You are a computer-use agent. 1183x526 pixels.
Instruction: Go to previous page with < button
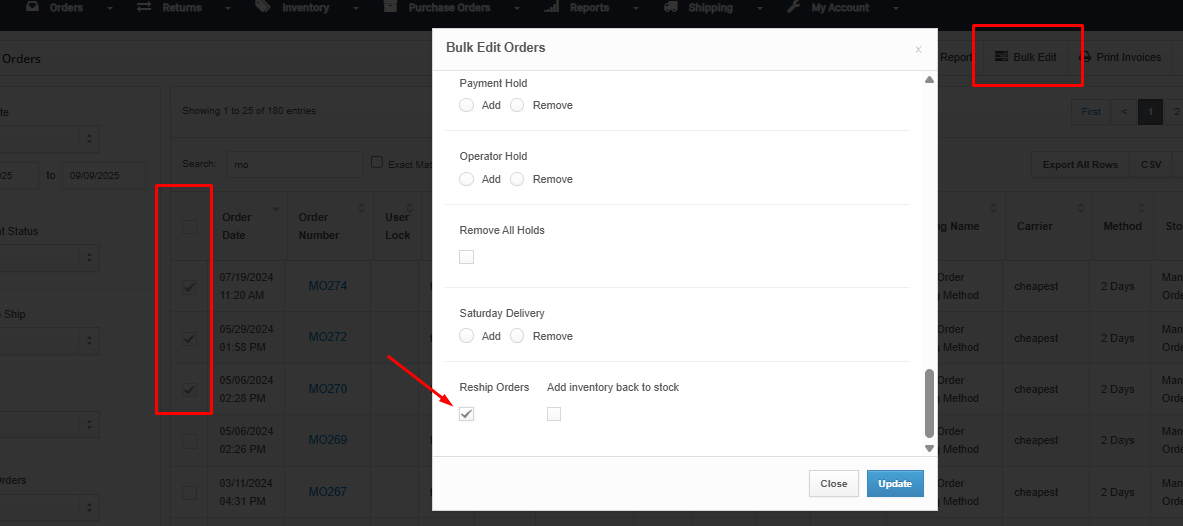pos(1124,112)
